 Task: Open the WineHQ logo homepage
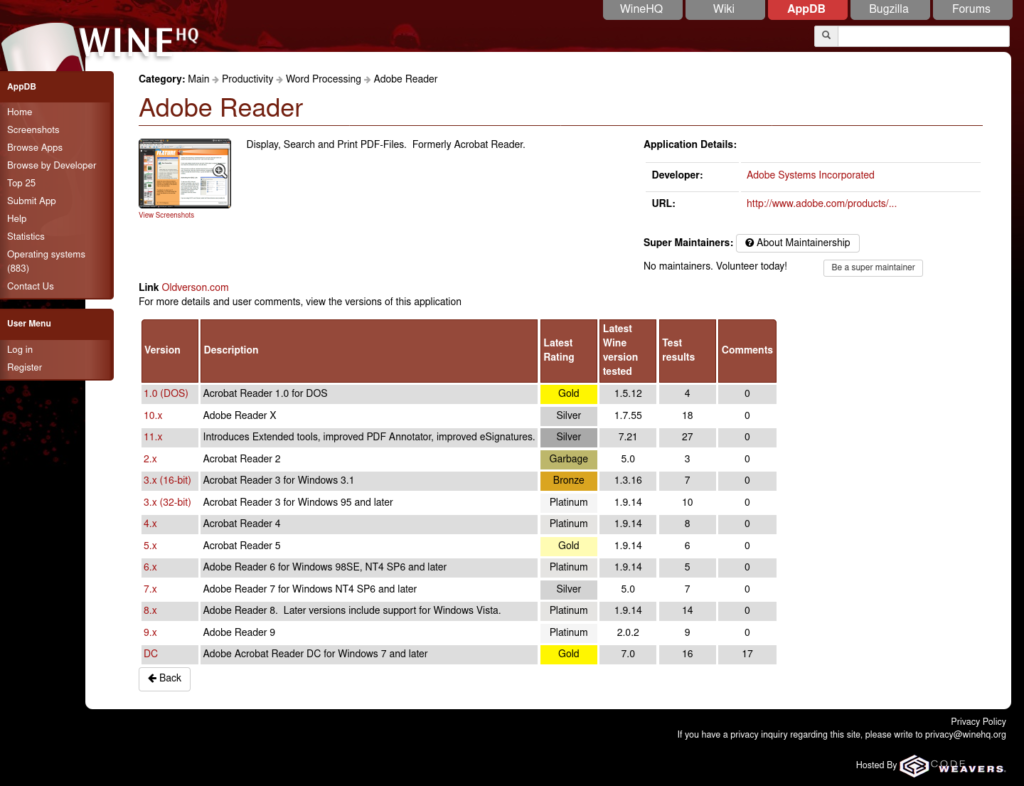[138, 40]
